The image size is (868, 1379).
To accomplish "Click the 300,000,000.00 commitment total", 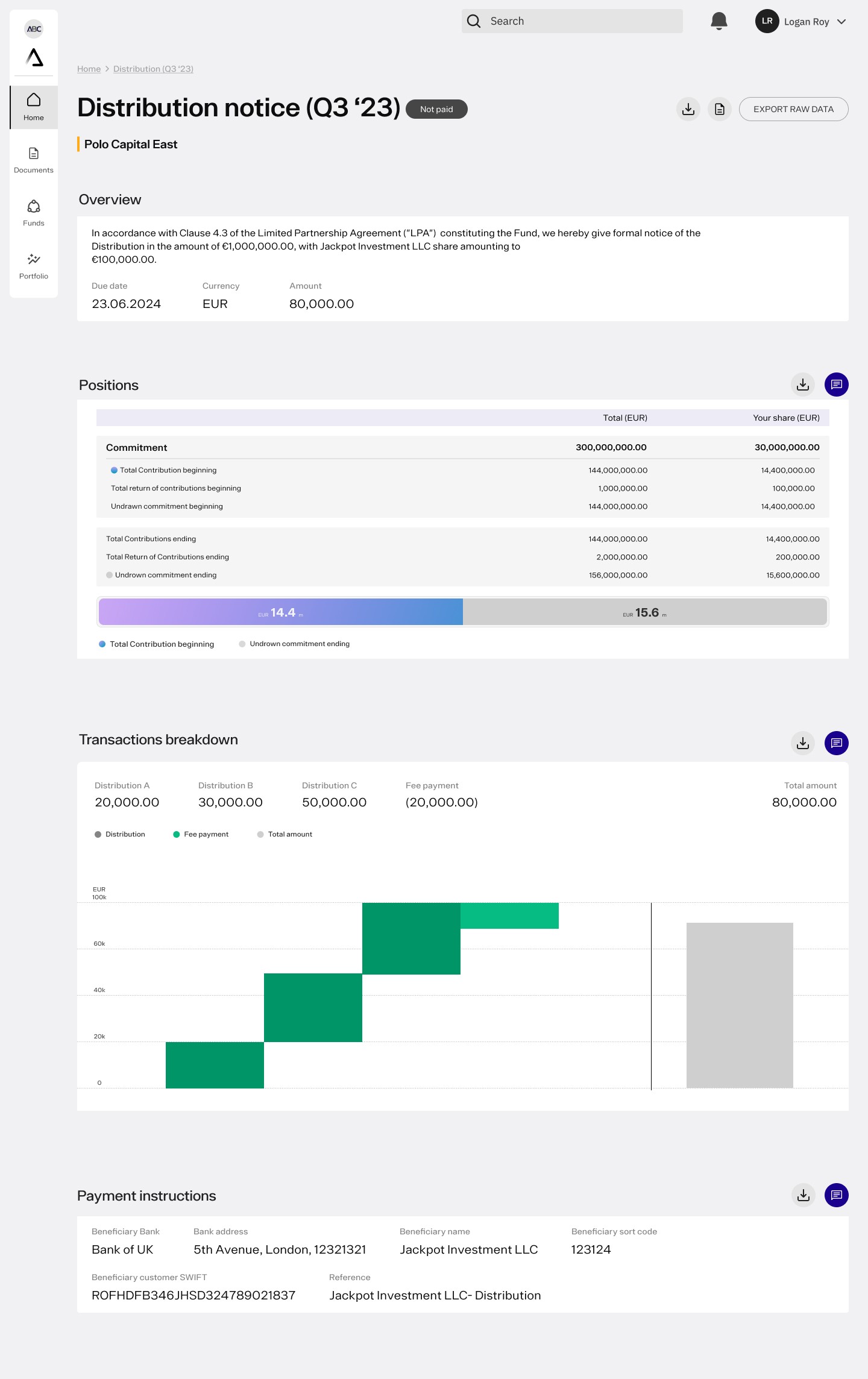I will click(x=611, y=447).
